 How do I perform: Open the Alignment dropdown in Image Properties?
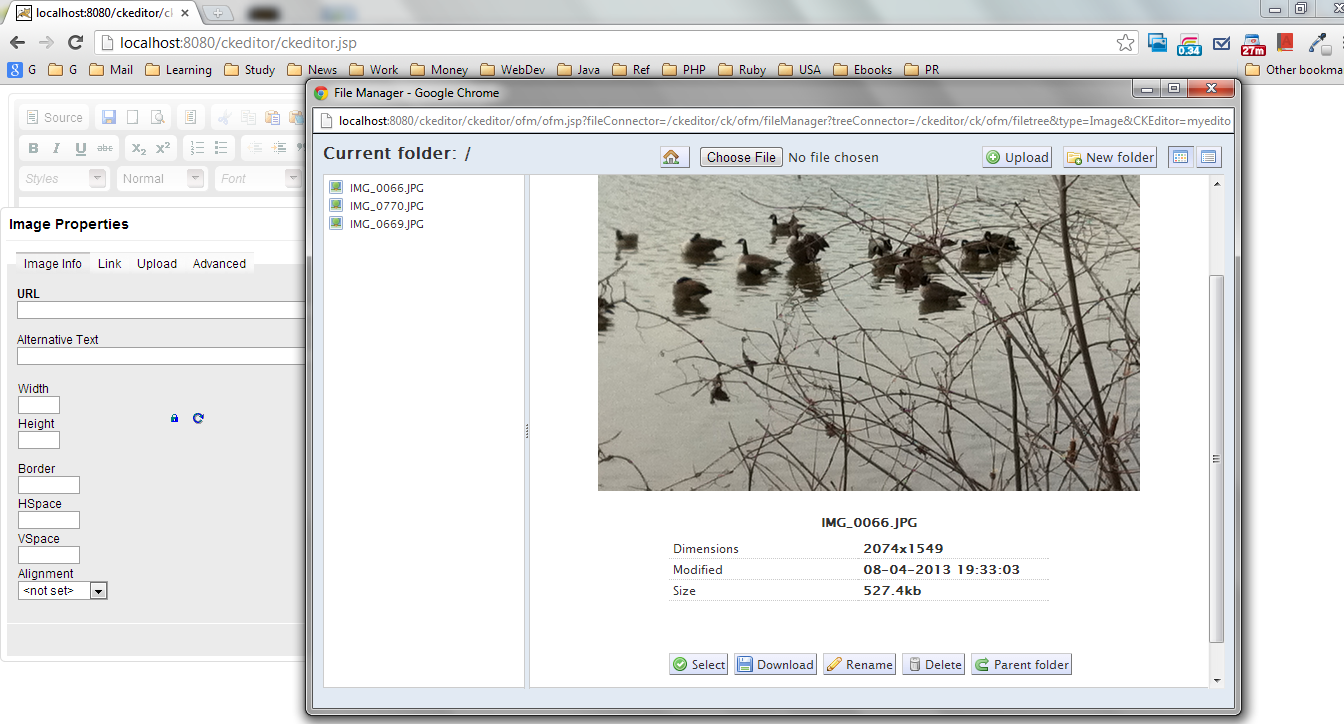click(97, 590)
